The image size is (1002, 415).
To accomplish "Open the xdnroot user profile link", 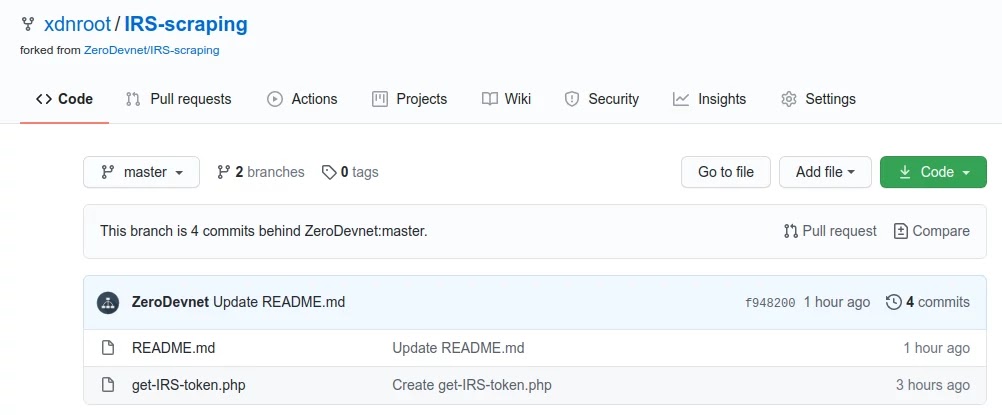I will 76,24.
